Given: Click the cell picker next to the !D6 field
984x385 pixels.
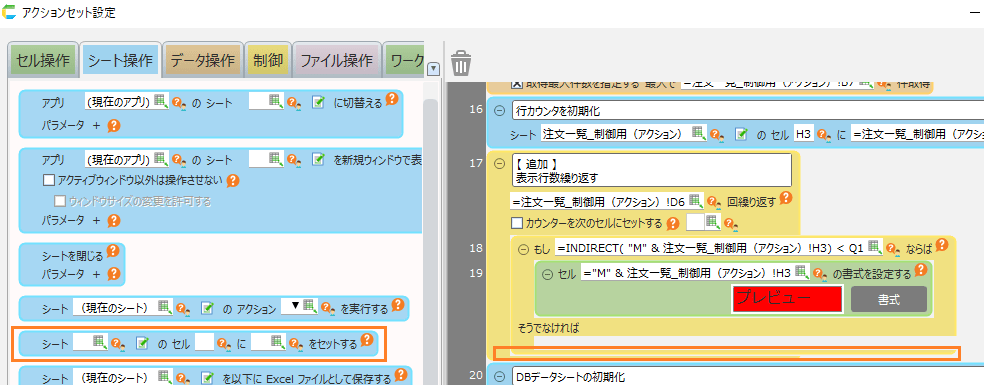Looking at the screenshot, I should (695, 200).
